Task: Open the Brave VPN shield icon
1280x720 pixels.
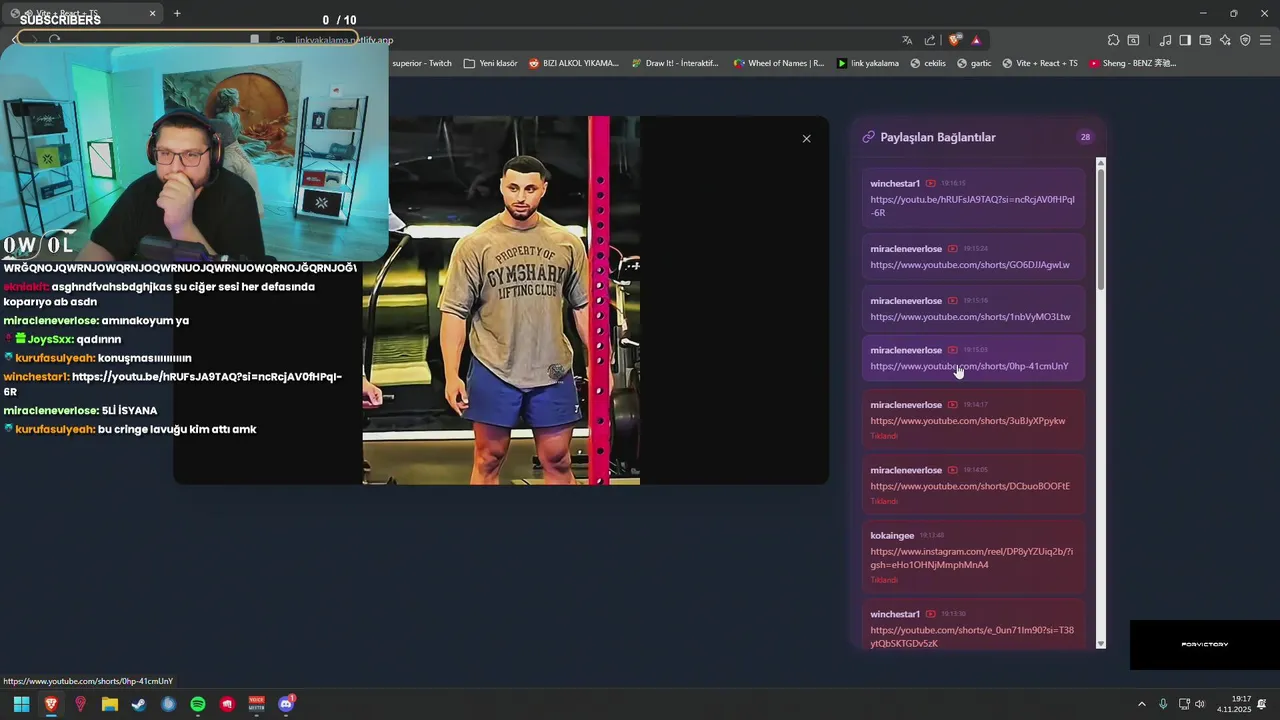Action: point(1245,40)
